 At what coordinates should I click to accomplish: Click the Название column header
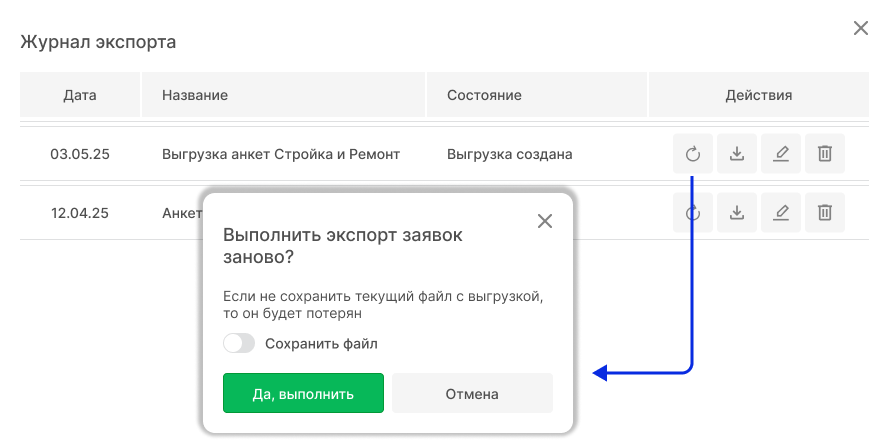(195, 95)
